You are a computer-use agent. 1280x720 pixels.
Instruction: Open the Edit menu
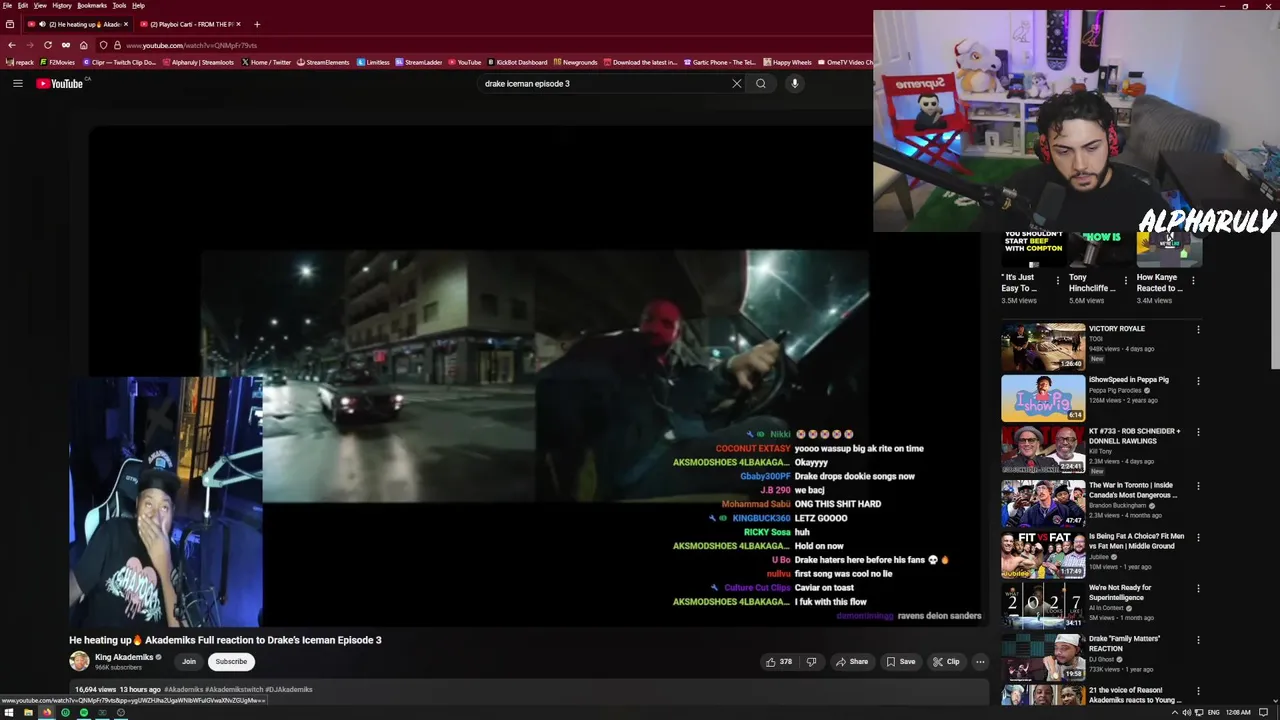23,6
